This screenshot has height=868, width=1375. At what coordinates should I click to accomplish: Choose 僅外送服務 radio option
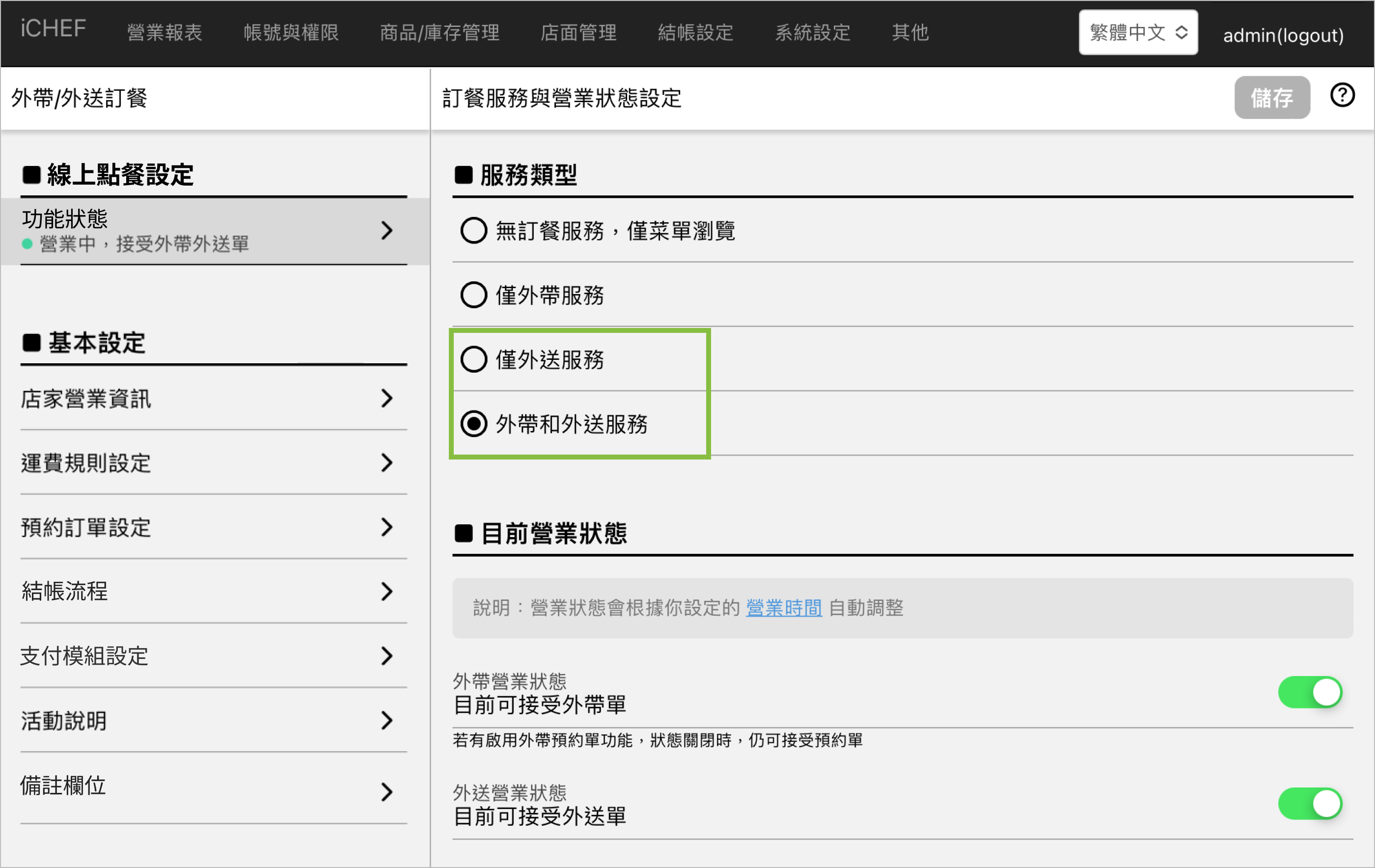pos(473,360)
